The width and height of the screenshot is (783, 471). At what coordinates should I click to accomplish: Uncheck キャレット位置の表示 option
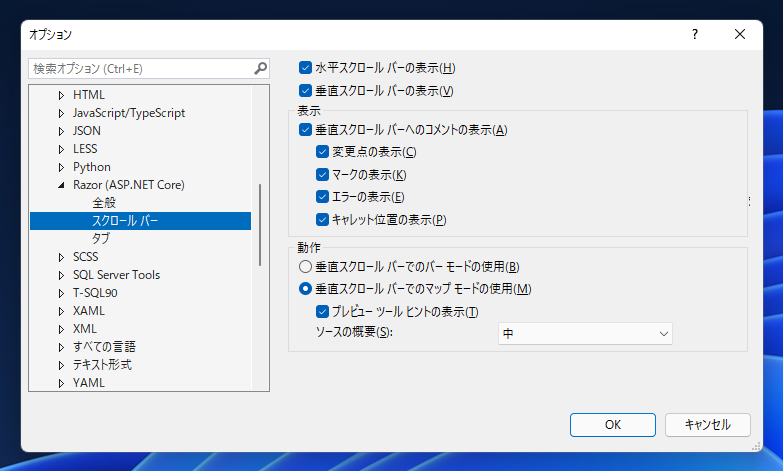click(322, 219)
